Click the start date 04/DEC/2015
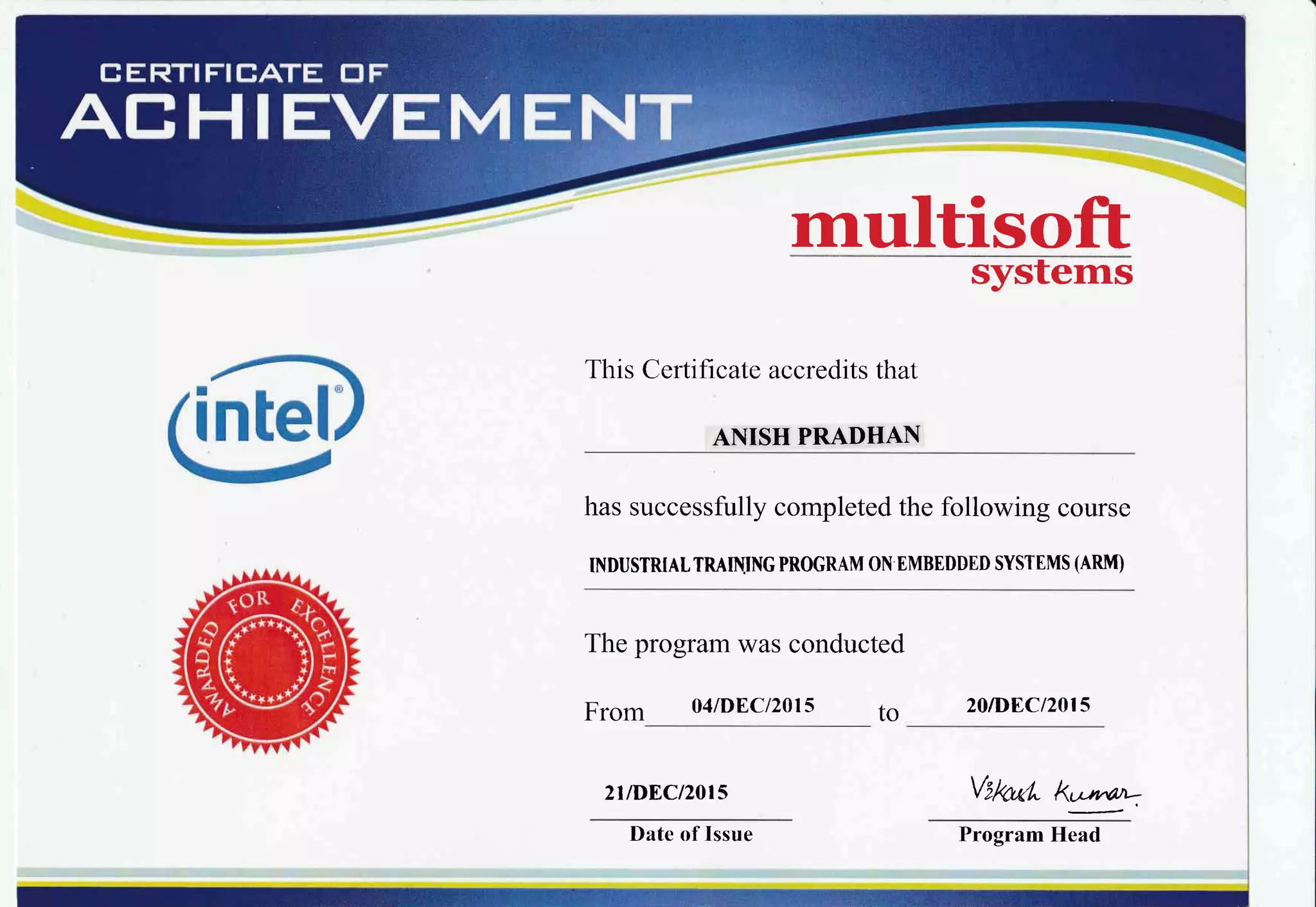Image resolution: width=1316 pixels, height=907 pixels. click(752, 705)
